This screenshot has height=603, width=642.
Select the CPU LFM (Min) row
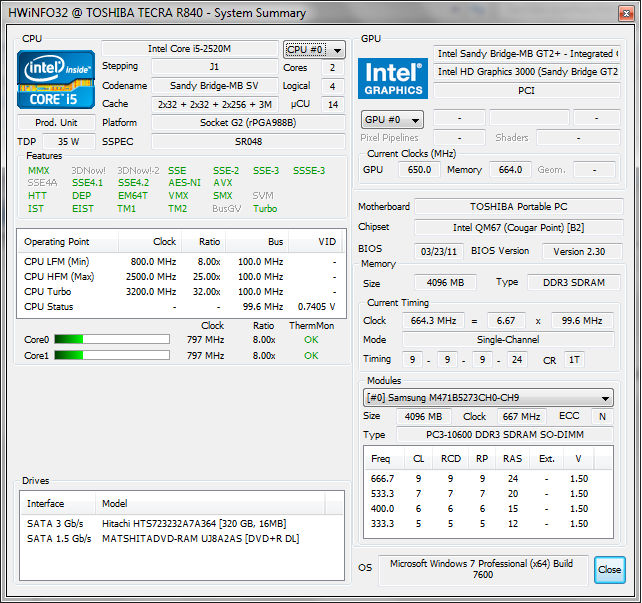coord(181,262)
